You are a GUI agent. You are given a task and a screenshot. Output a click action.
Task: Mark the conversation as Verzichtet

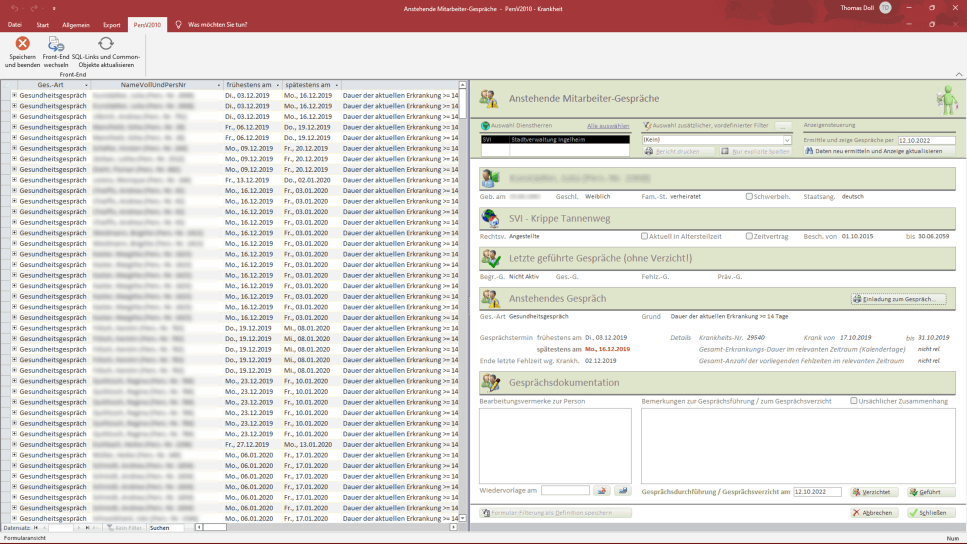tap(874, 492)
